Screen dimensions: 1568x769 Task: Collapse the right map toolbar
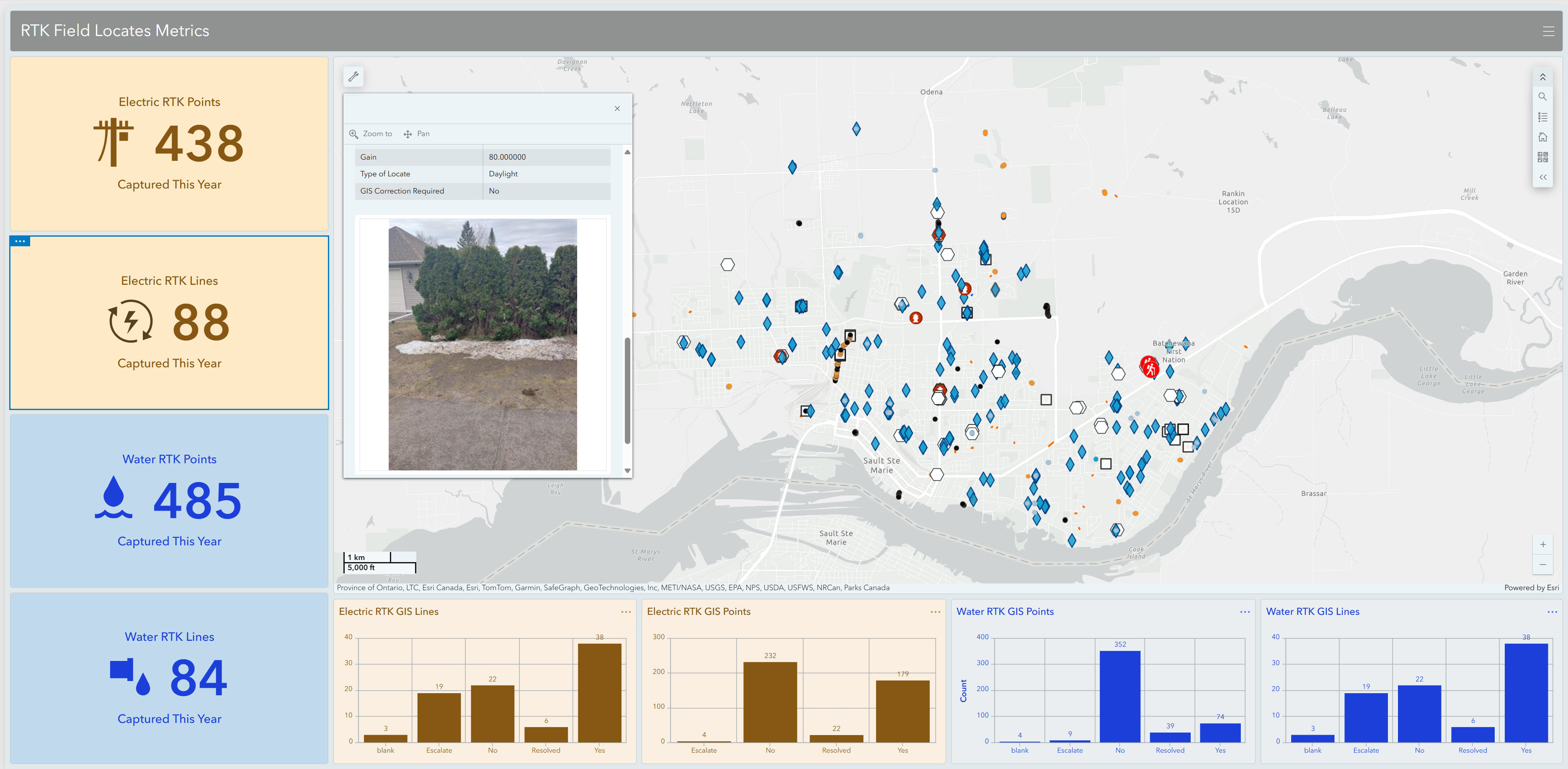1543,177
